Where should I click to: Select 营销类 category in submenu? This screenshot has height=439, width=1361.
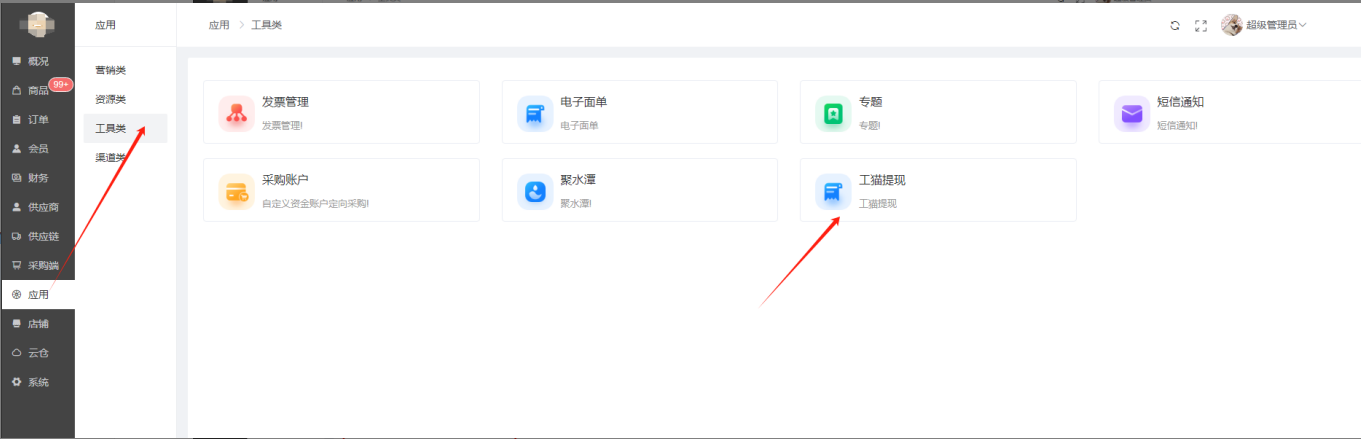click(x=110, y=70)
